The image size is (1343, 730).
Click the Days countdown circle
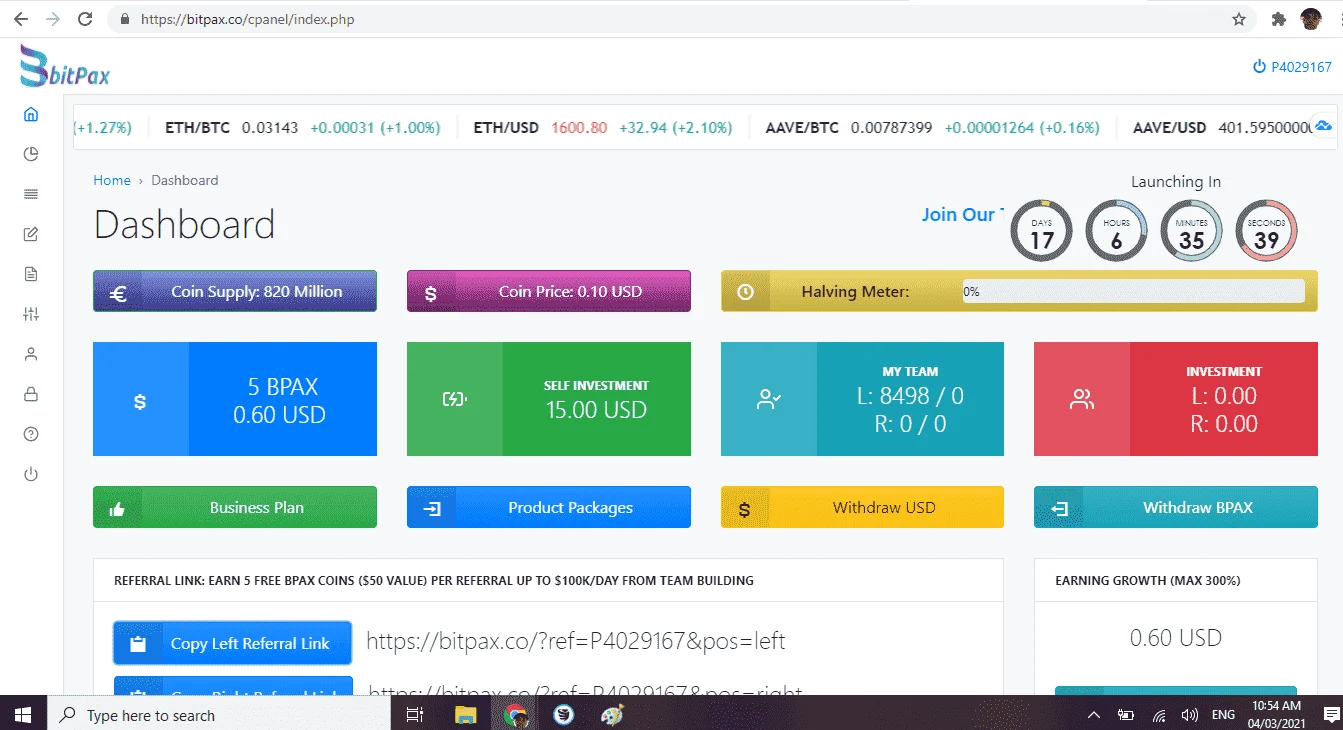[x=1042, y=231]
